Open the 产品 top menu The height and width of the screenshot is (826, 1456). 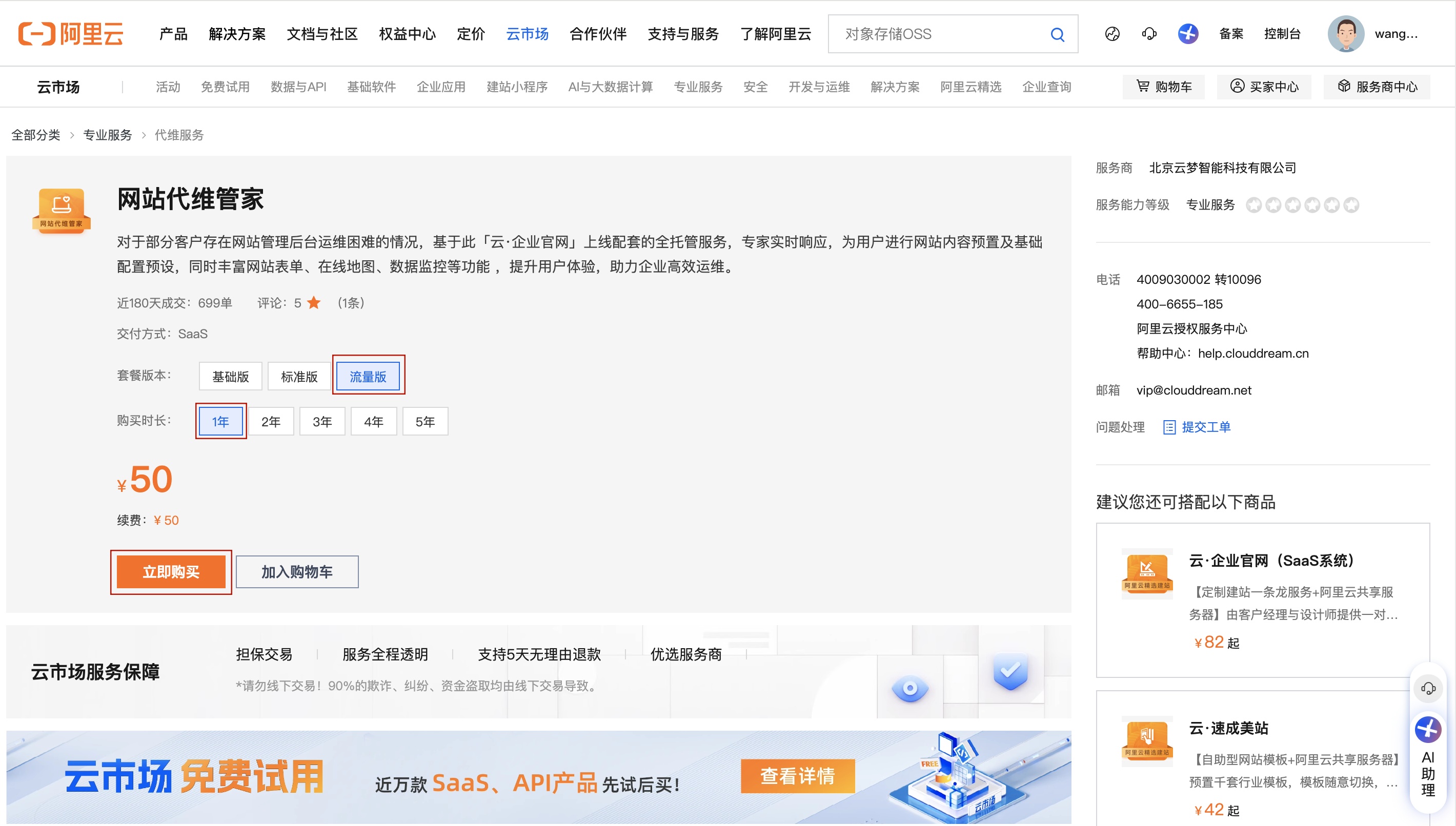pyautogui.click(x=173, y=34)
